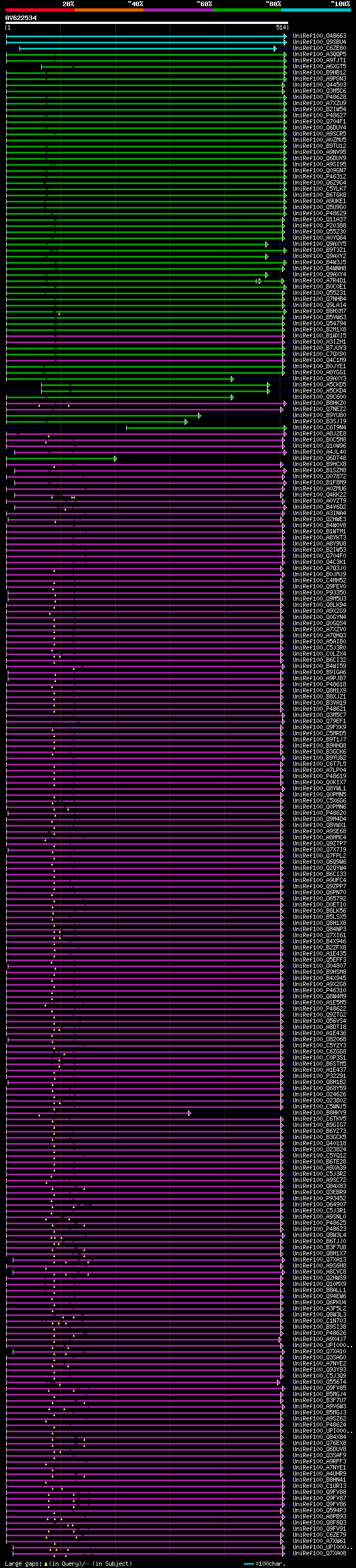Viewport: 356px width, 1568px height.
Task: Open hit UniRef100_O07872
Action: pyautogui.click(x=319, y=477)
